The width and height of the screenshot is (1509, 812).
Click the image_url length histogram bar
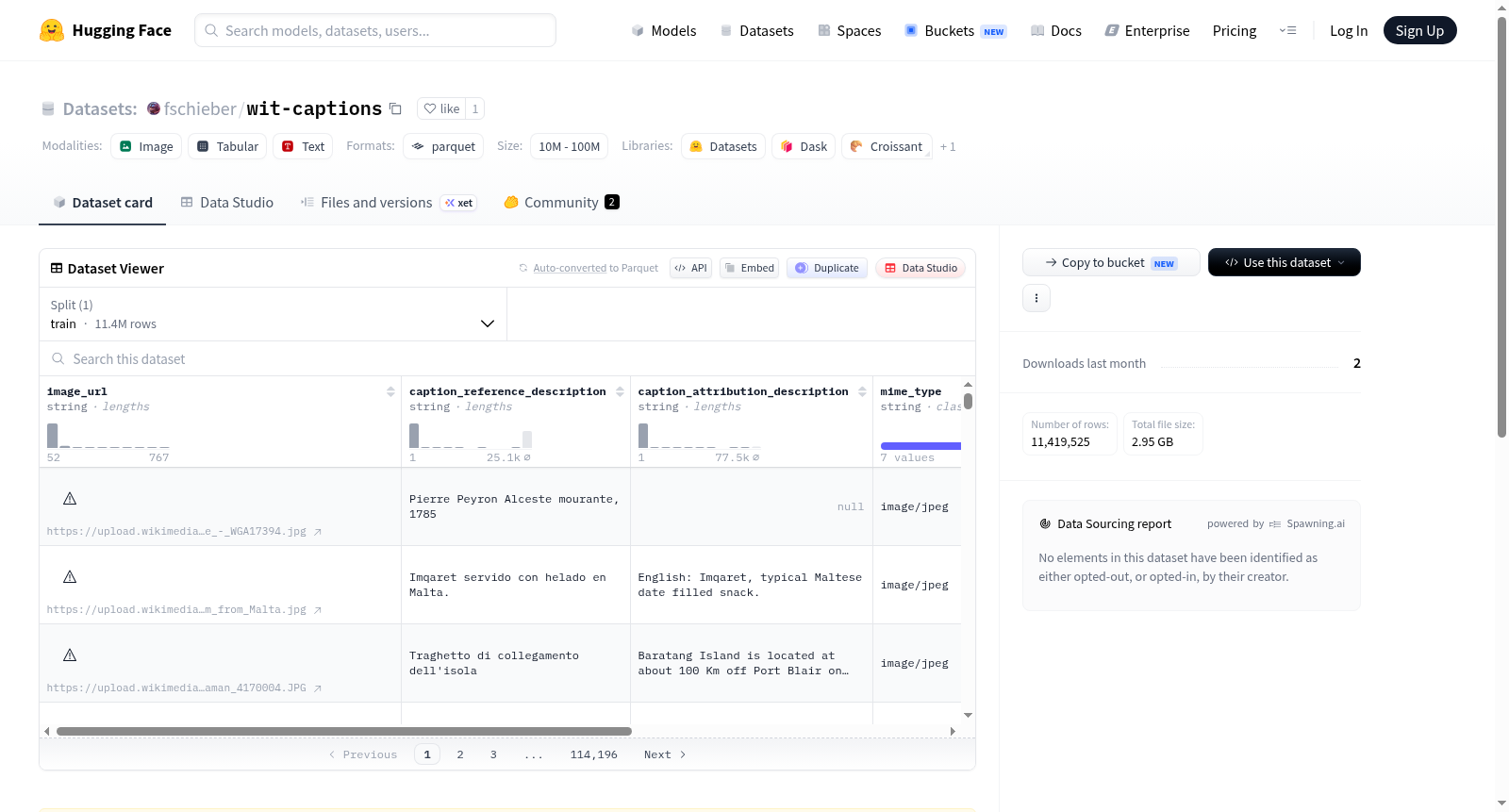pyautogui.click(x=53, y=435)
